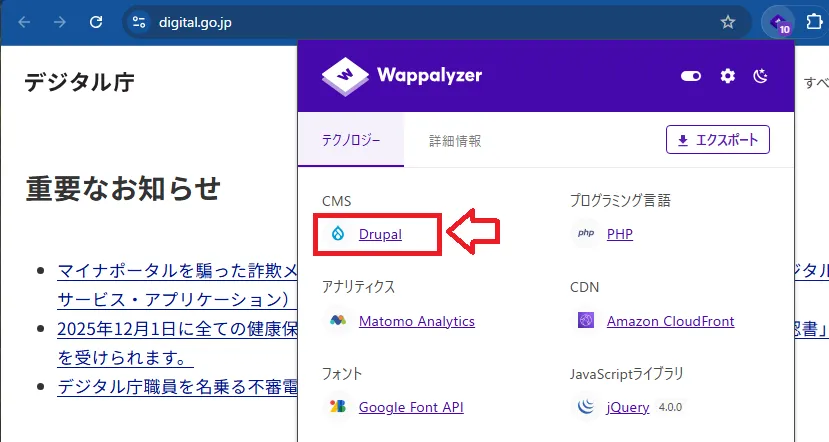Click the Matomo Analytics icon
The width and height of the screenshot is (829, 442).
pyautogui.click(x=338, y=320)
